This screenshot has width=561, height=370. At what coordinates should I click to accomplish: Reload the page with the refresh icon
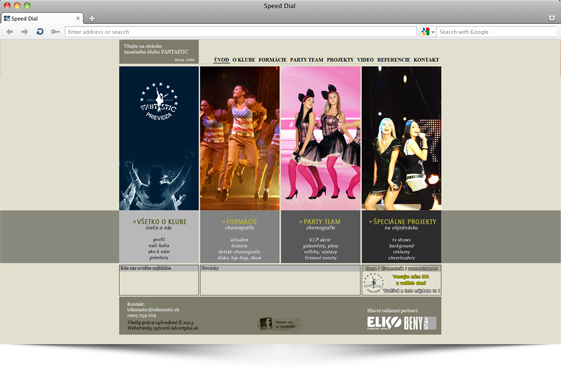(40, 32)
